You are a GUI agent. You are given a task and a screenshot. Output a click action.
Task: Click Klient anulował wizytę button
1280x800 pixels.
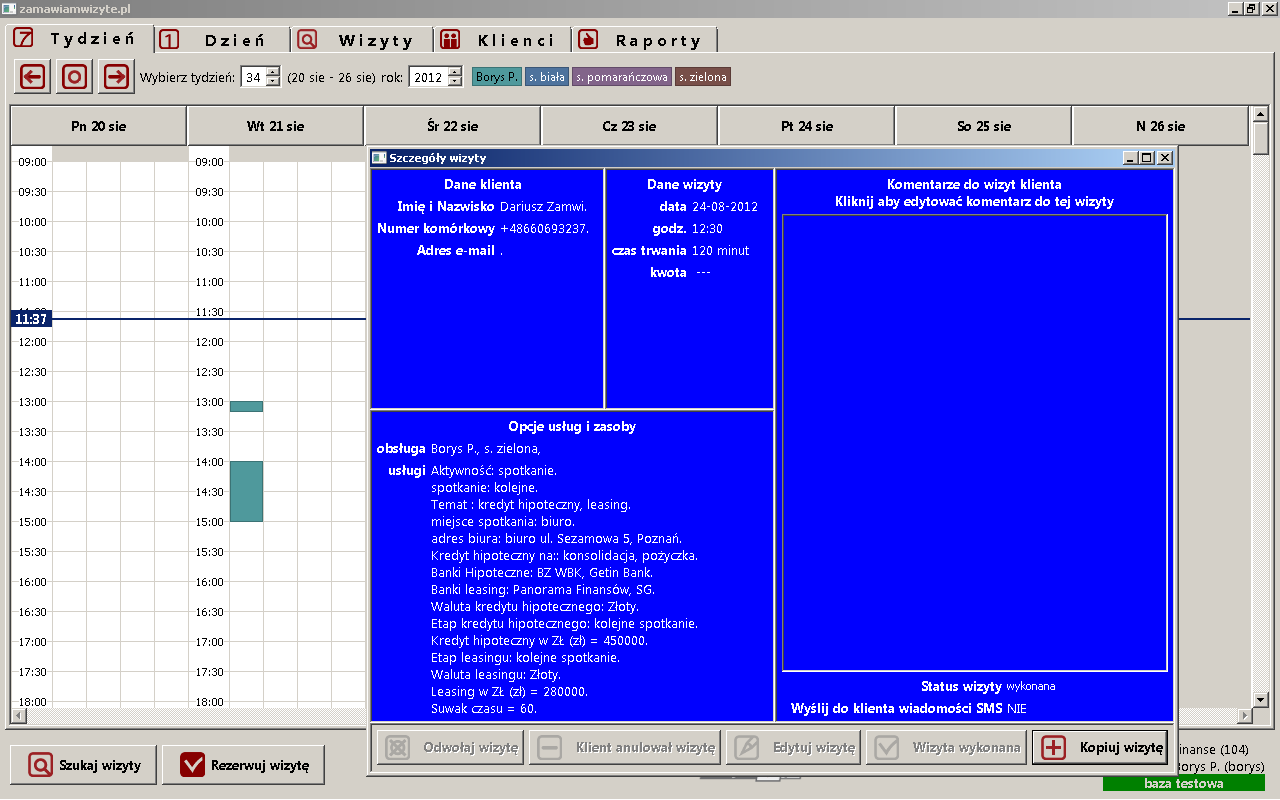tap(625, 747)
